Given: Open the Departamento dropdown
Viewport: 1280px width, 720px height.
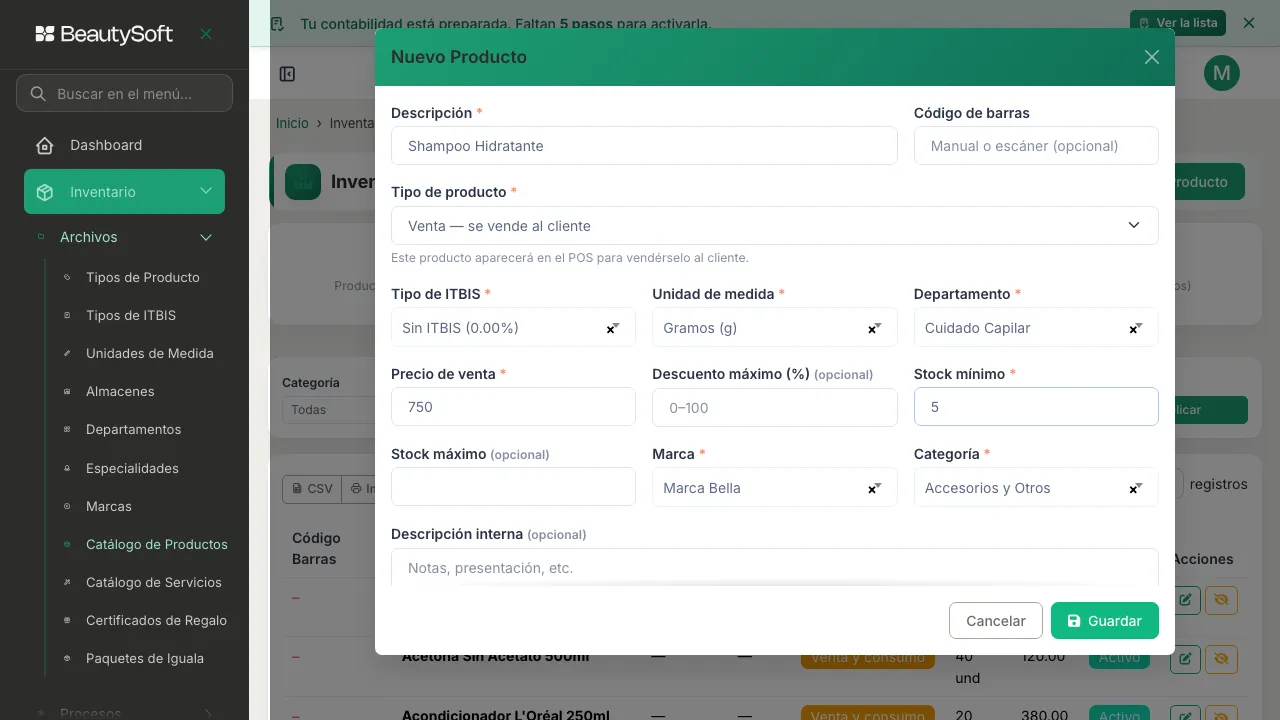Looking at the screenshot, I should 1036,328.
